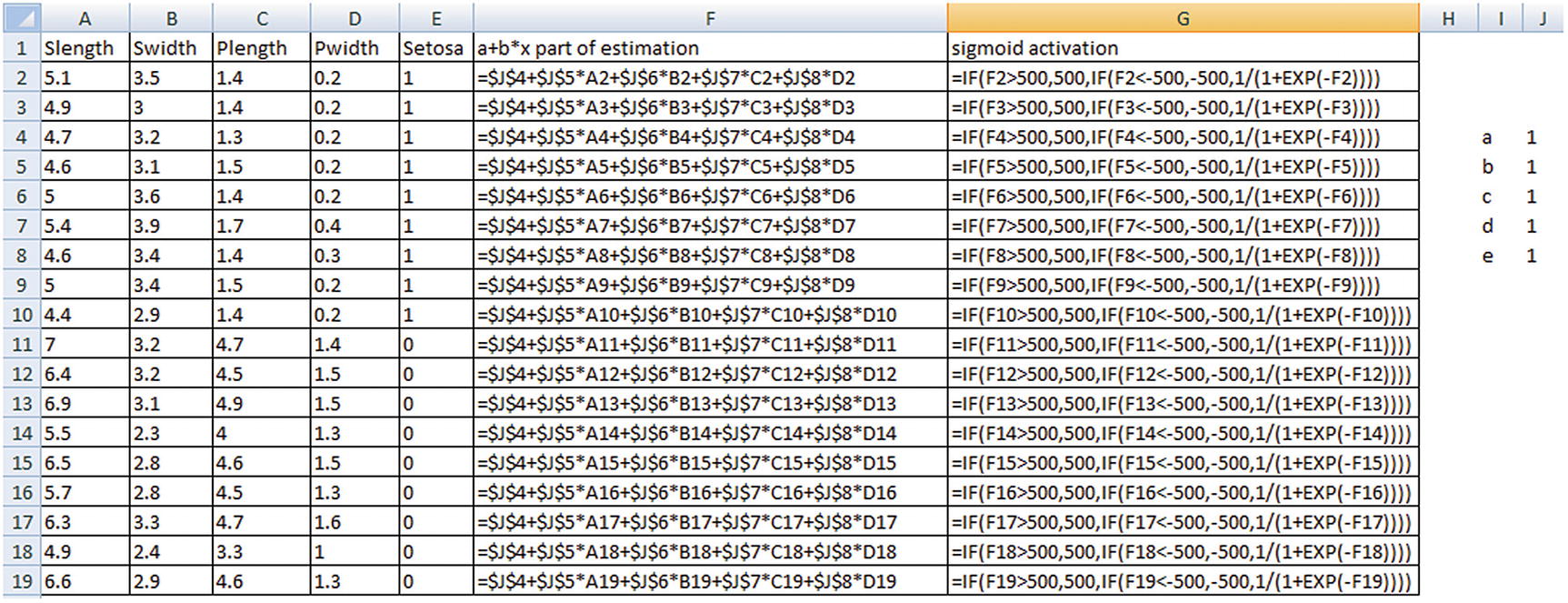Select column J header
1568x603 pixels.
pyautogui.click(x=1543, y=18)
